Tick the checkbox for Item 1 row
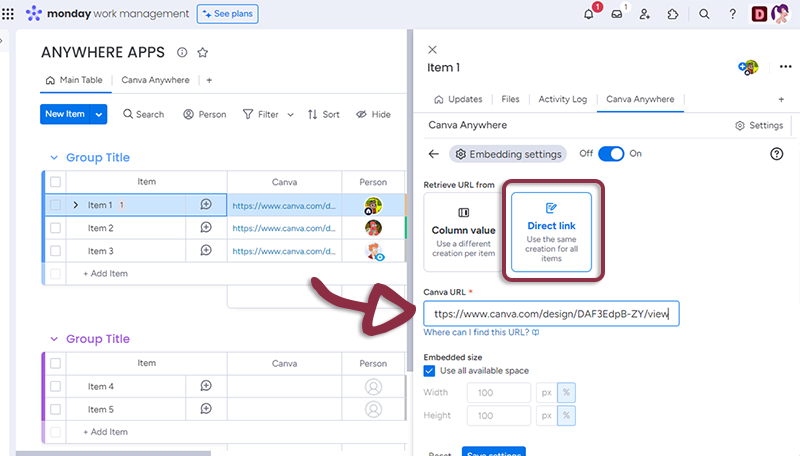Viewport: 800px width, 456px height. click(56, 204)
